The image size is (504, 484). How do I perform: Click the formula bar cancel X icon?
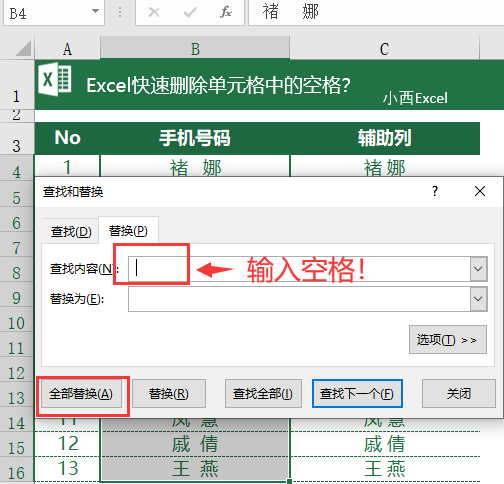(x=154, y=12)
